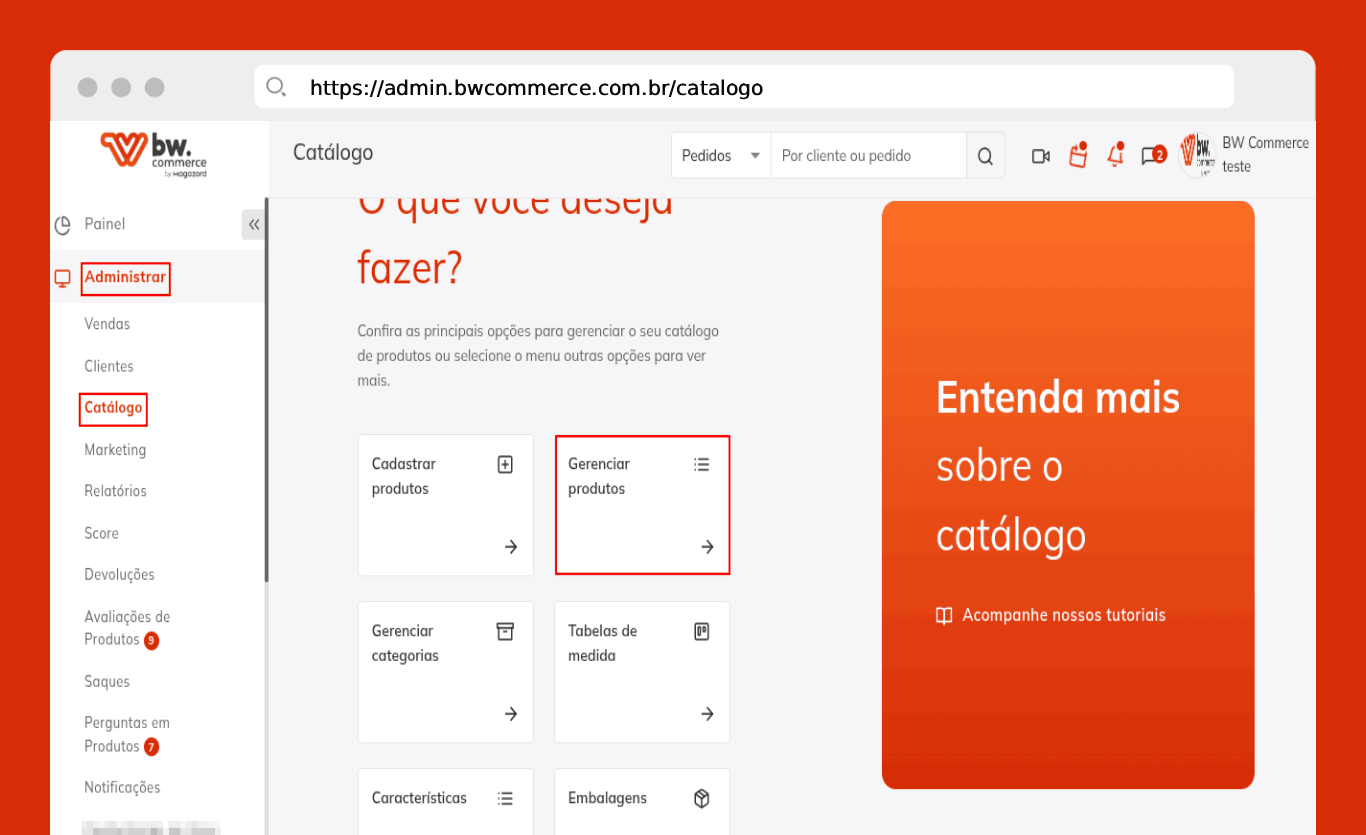Open Perguntas em Produtos
Image resolution: width=1366 pixels, height=835 pixels.
127,734
